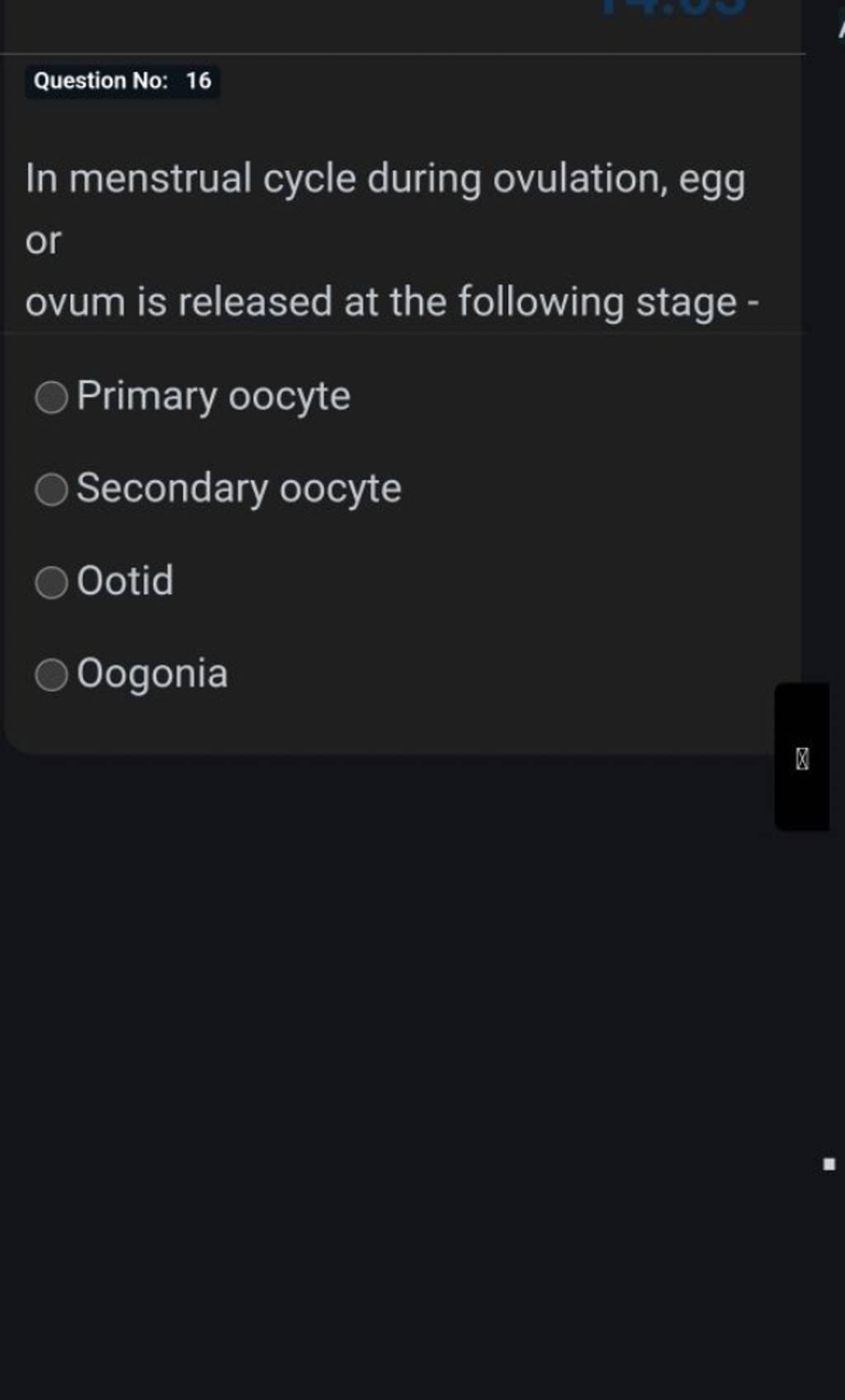Screen dimensions: 845x1400
Task: Select the Ootid radio button
Action: [x=50, y=582]
